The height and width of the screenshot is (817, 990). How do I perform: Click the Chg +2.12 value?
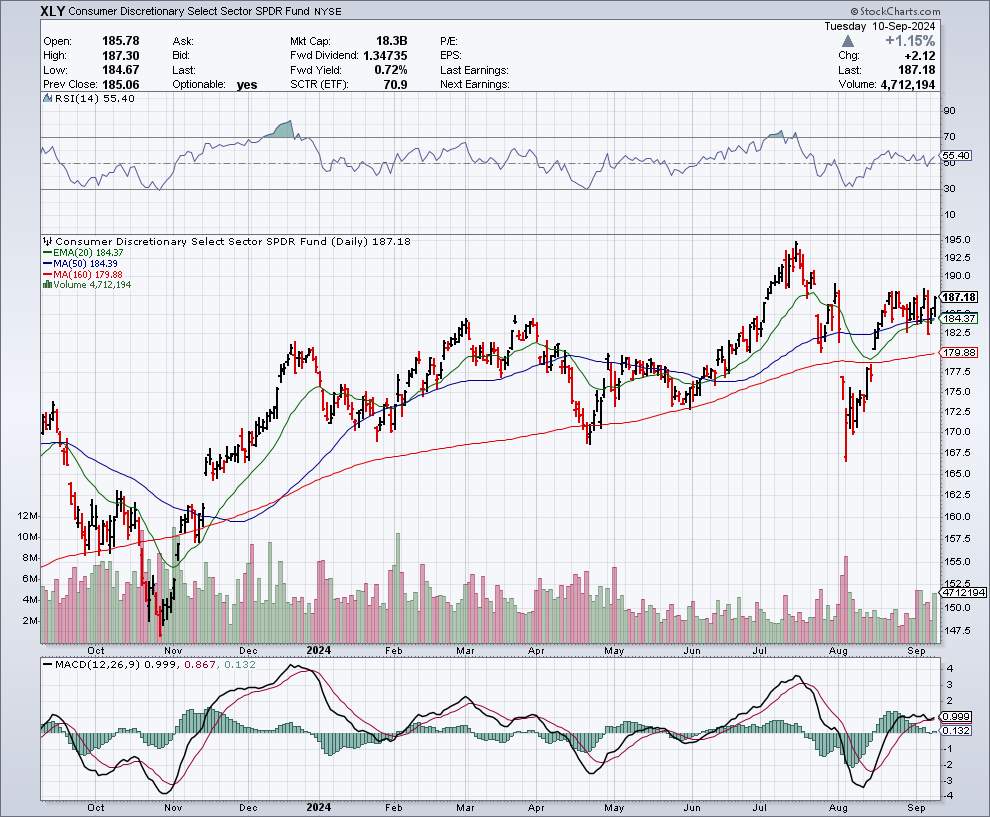[919, 56]
